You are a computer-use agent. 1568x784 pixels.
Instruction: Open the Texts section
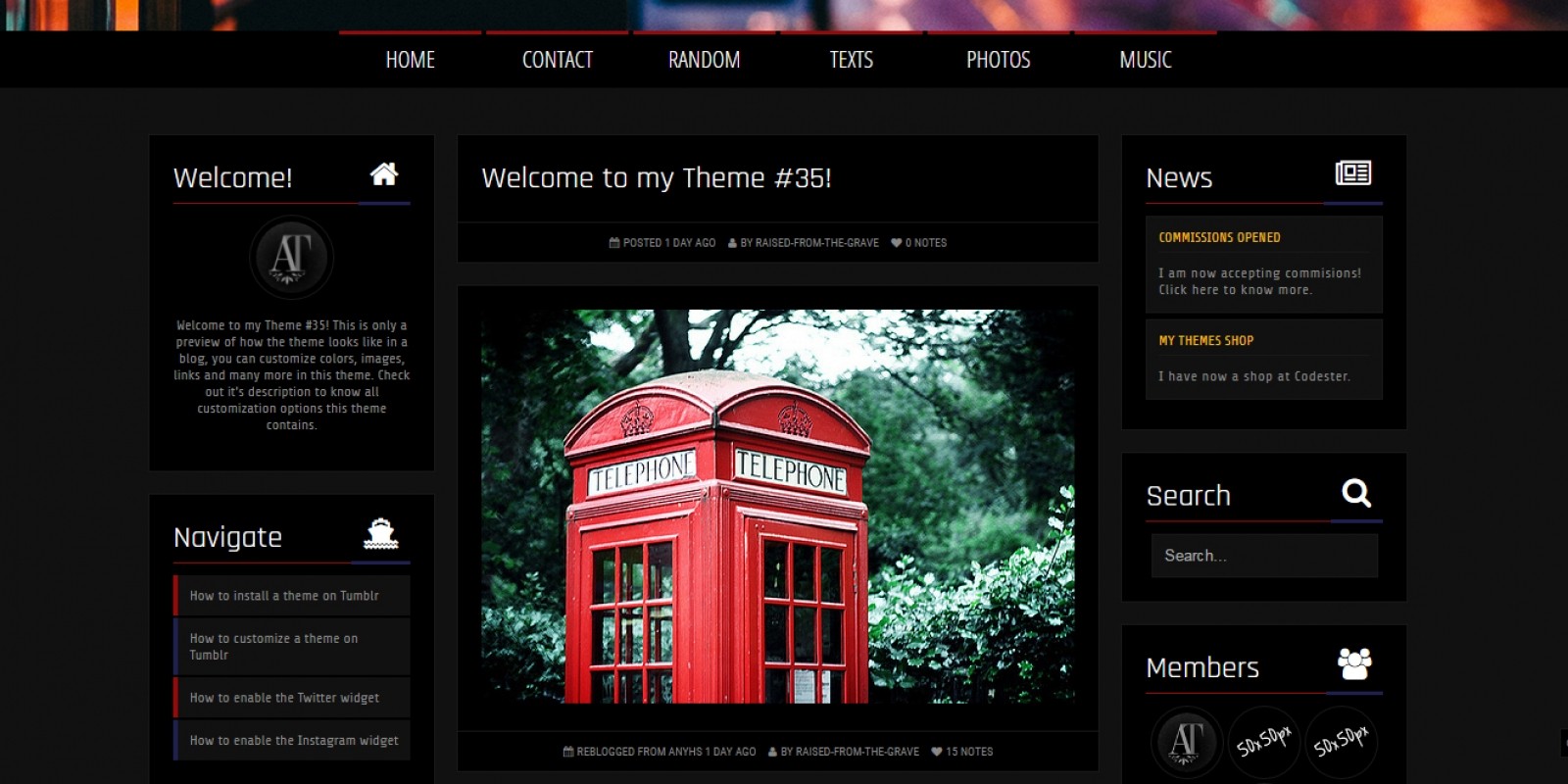tap(852, 60)
